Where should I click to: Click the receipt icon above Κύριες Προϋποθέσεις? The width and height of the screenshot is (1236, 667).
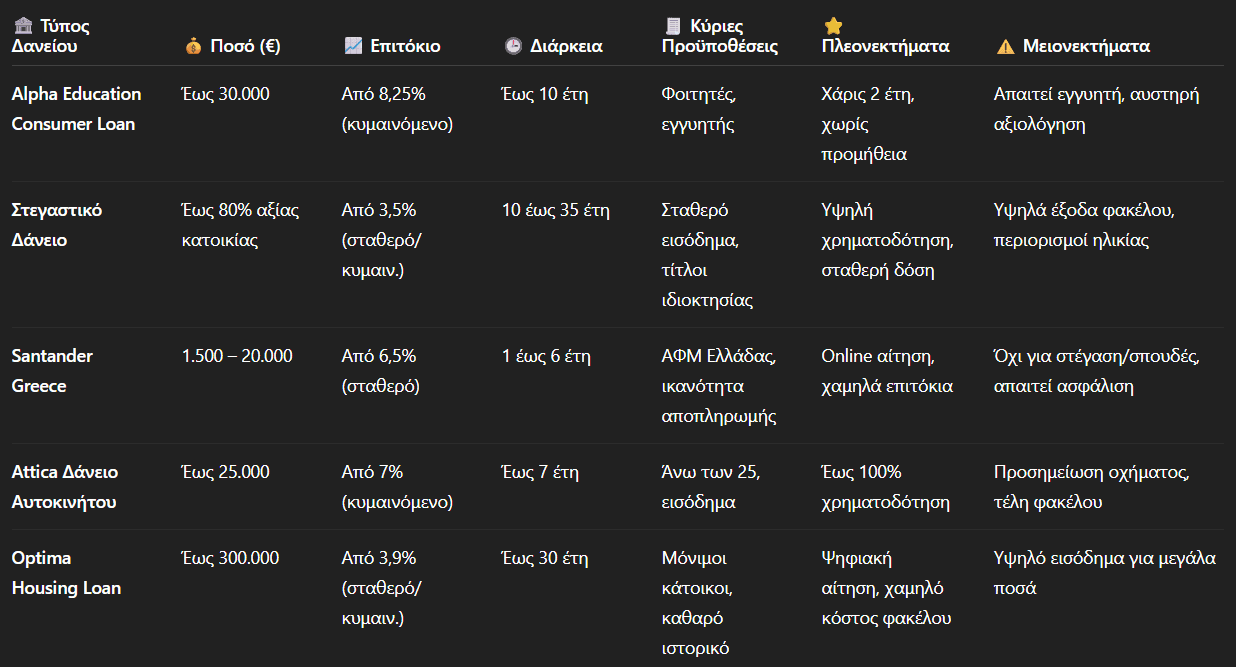tap(671, 26)
